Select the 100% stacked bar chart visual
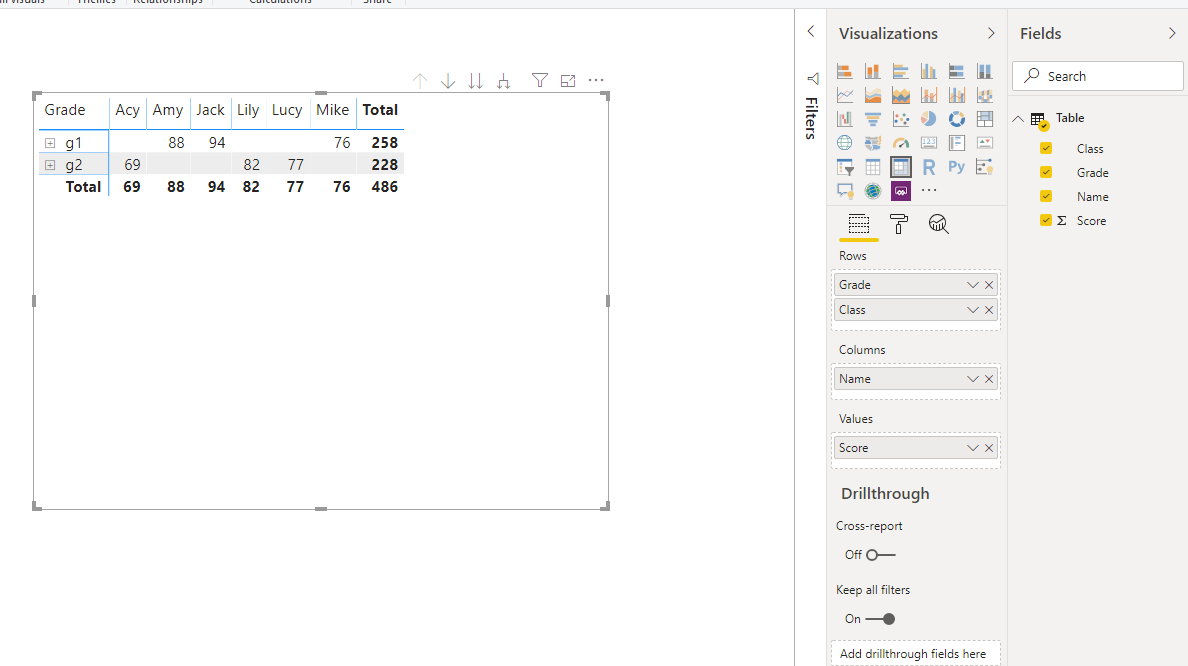The height and width of the screenshot is (666, 1188). (x=957, y=71)
